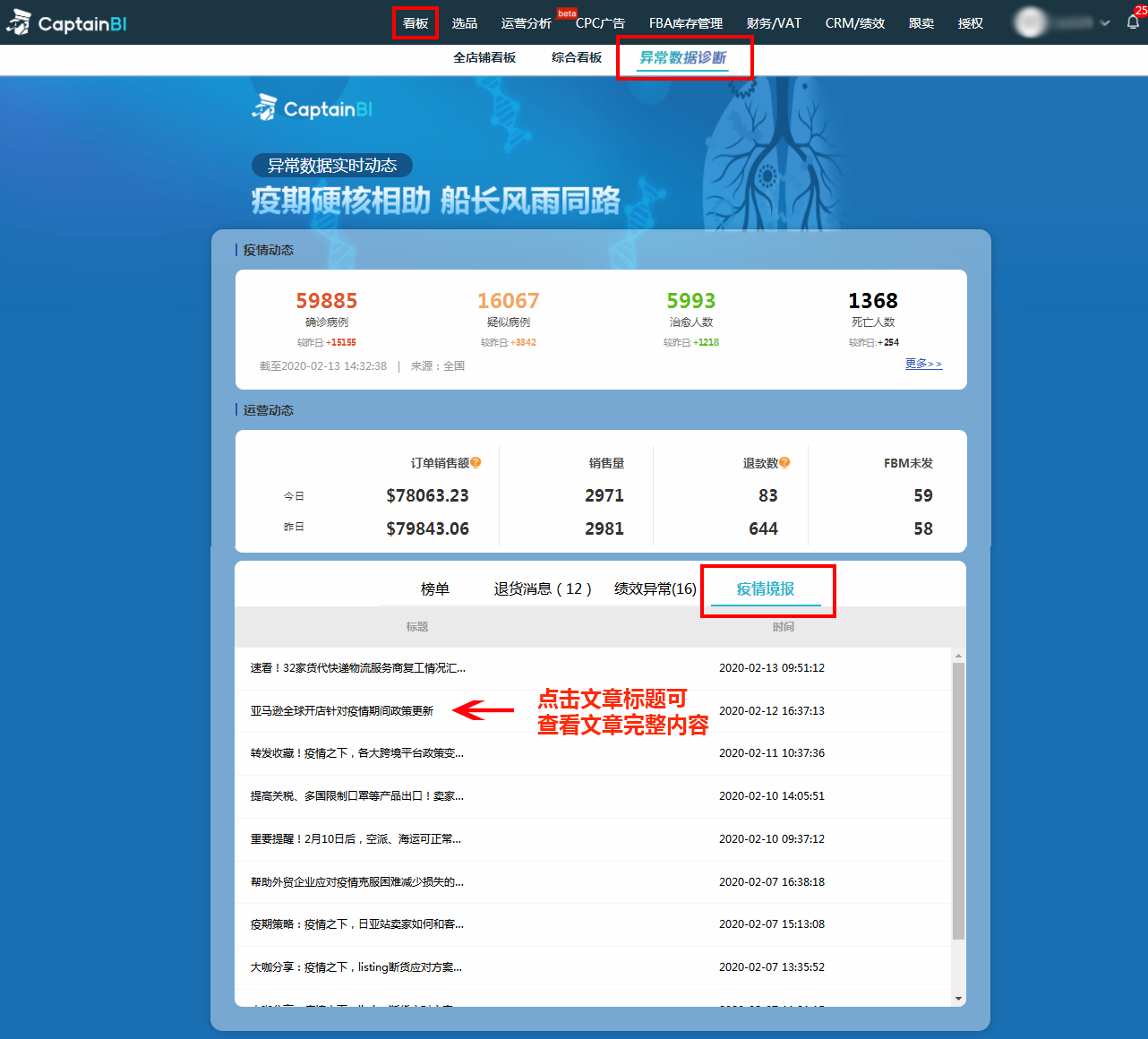Click yesterday's sales amount $79843.06

(x=427, y=529)
